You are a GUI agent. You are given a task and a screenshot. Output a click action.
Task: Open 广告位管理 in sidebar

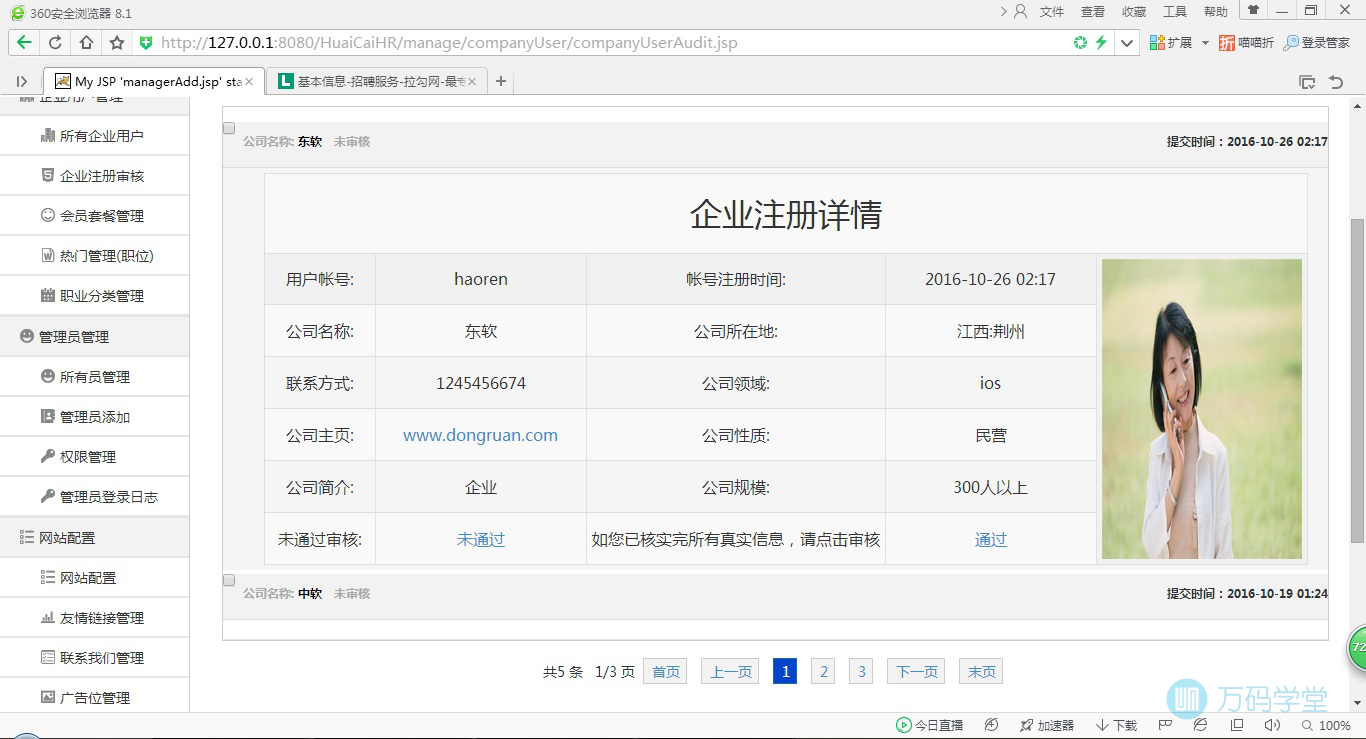[x=95, y=698]
